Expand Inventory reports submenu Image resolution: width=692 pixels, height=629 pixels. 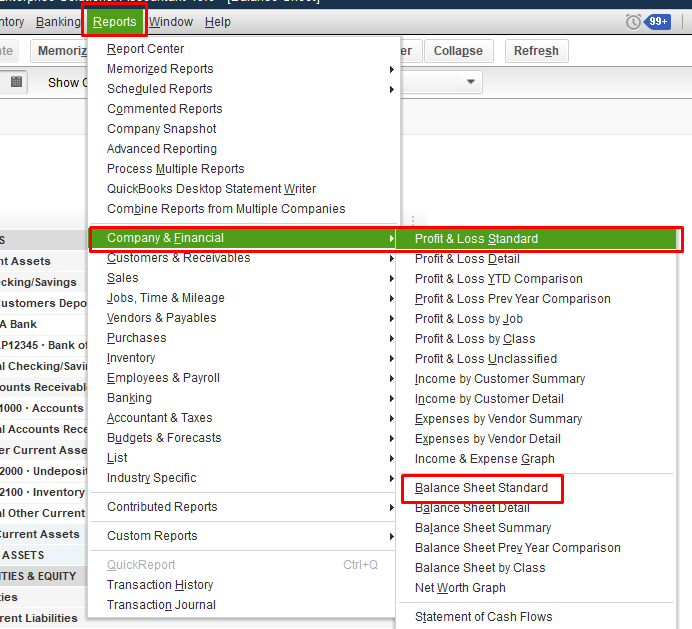click(244, 358)
